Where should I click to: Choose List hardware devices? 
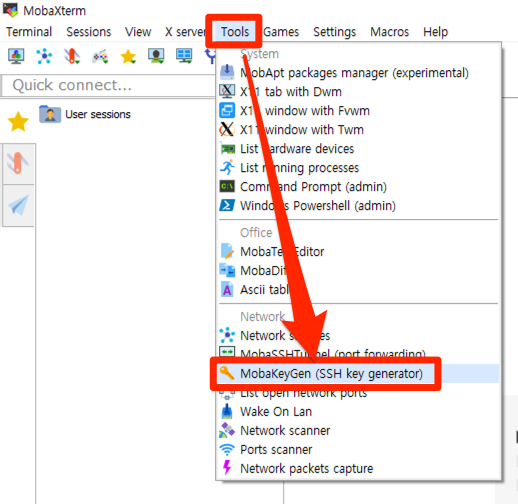click(x=358, y=149)
